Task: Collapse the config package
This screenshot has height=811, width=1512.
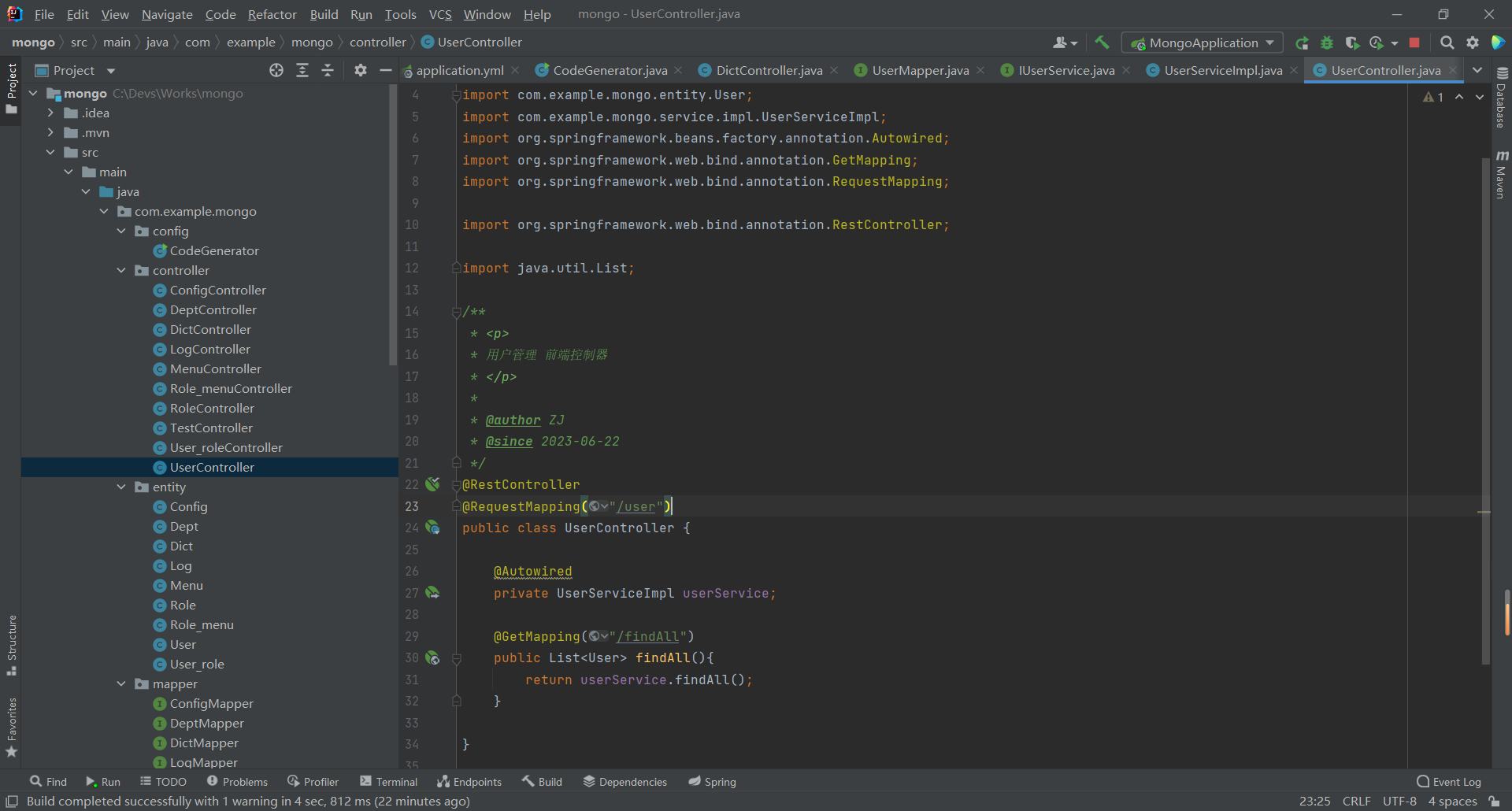Action: click(x=121, y=231)
